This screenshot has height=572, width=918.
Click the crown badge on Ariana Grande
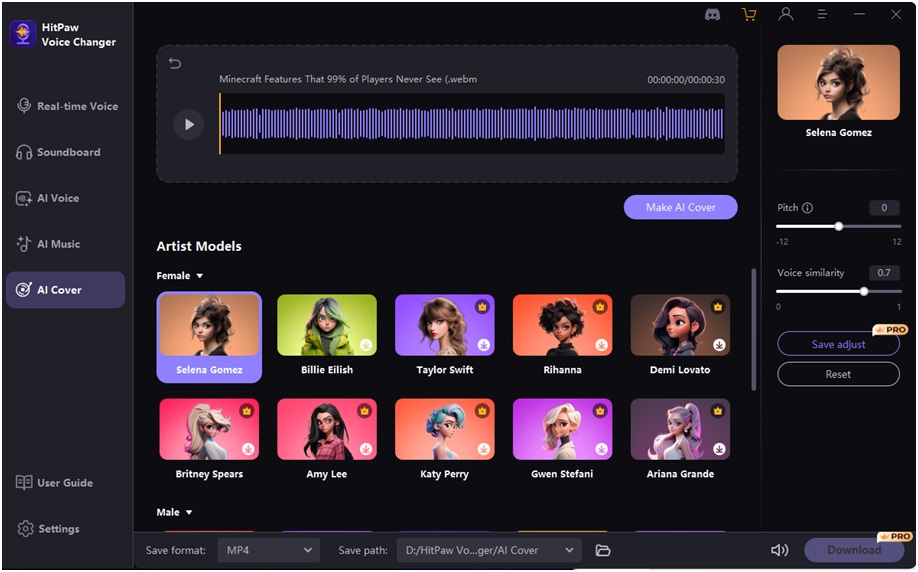coord(717,411)
